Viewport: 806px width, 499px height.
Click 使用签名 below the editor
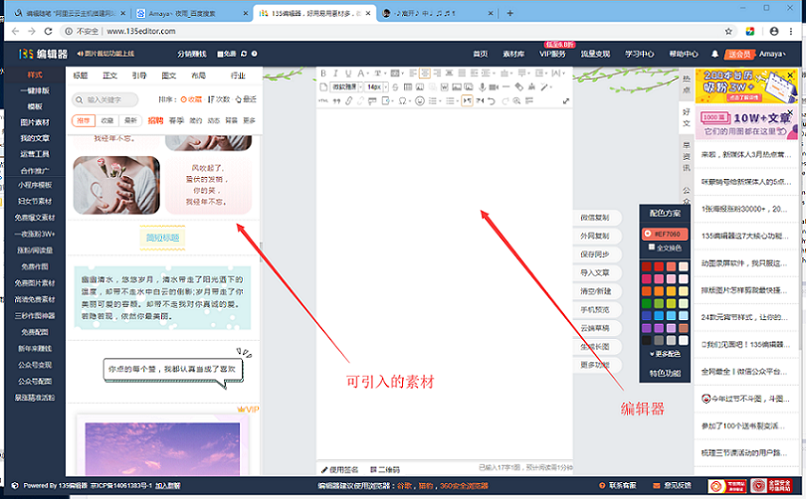[x=340, y=469]
